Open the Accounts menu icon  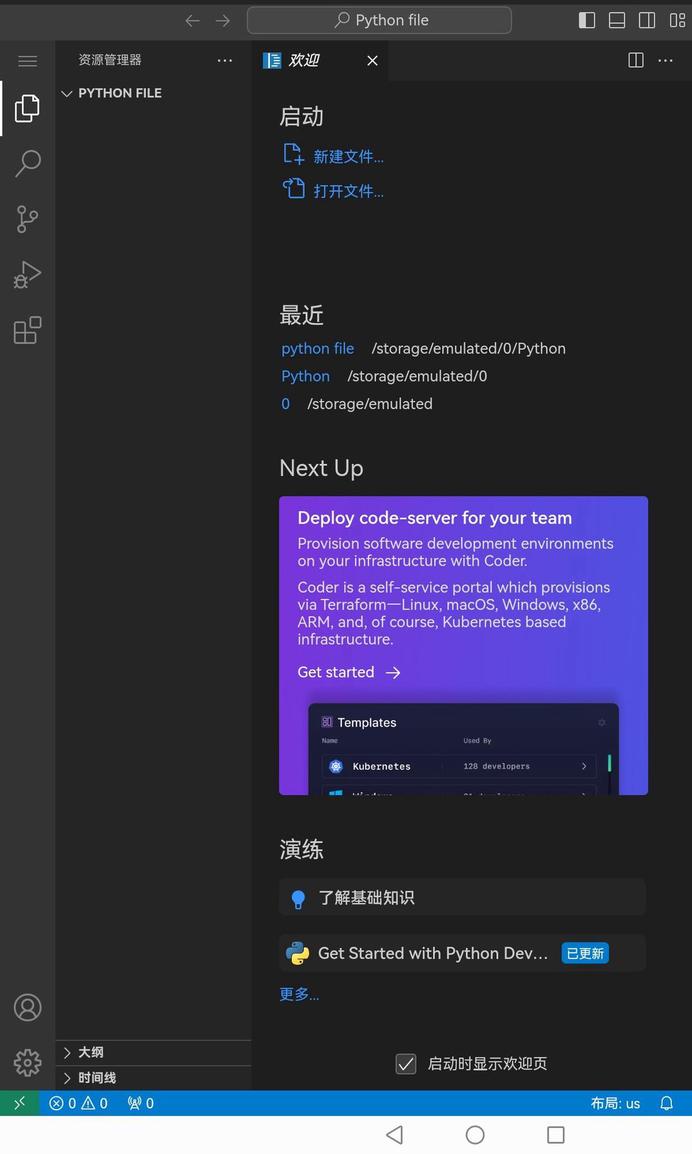coord(27,1007)
